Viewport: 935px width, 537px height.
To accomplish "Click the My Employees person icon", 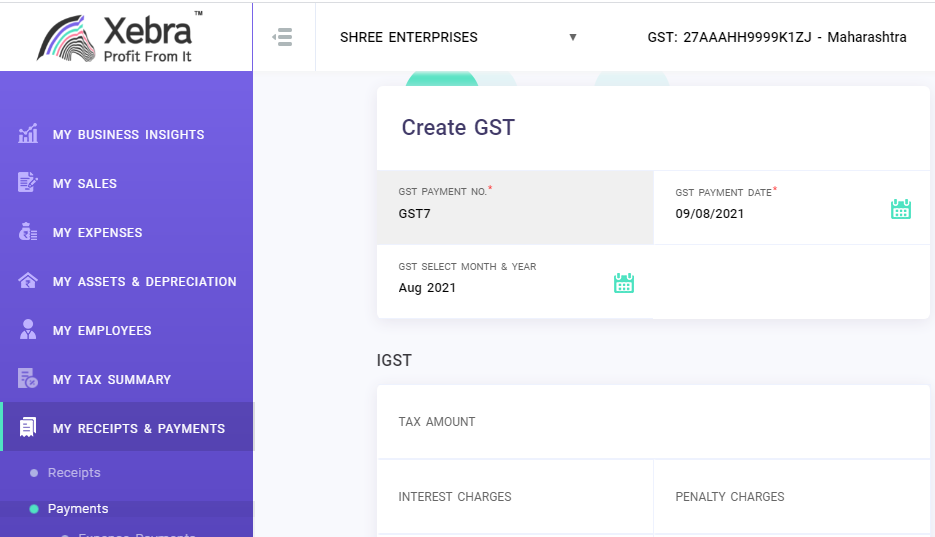I will (x=28, y=330).
